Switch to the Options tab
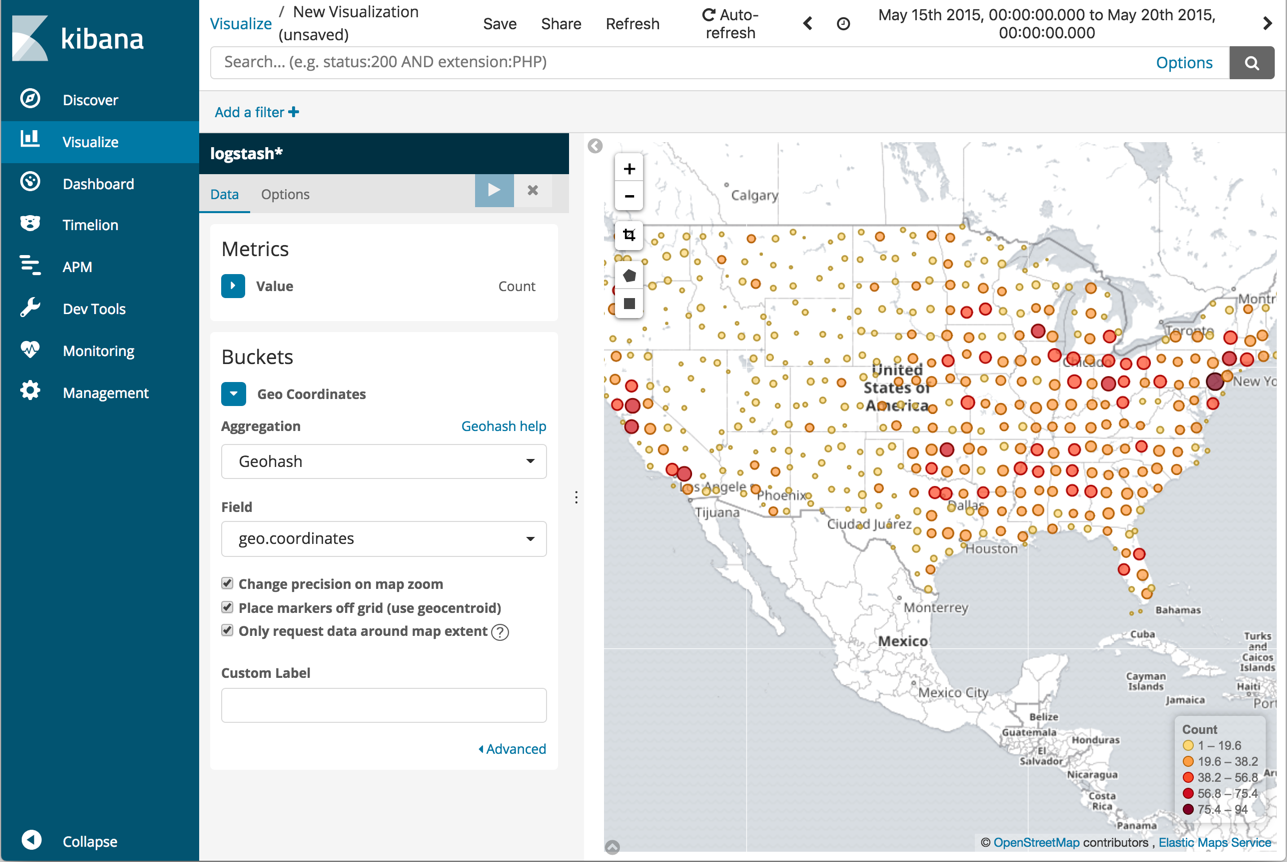1287x862 pixels. [x=285, y=194]
